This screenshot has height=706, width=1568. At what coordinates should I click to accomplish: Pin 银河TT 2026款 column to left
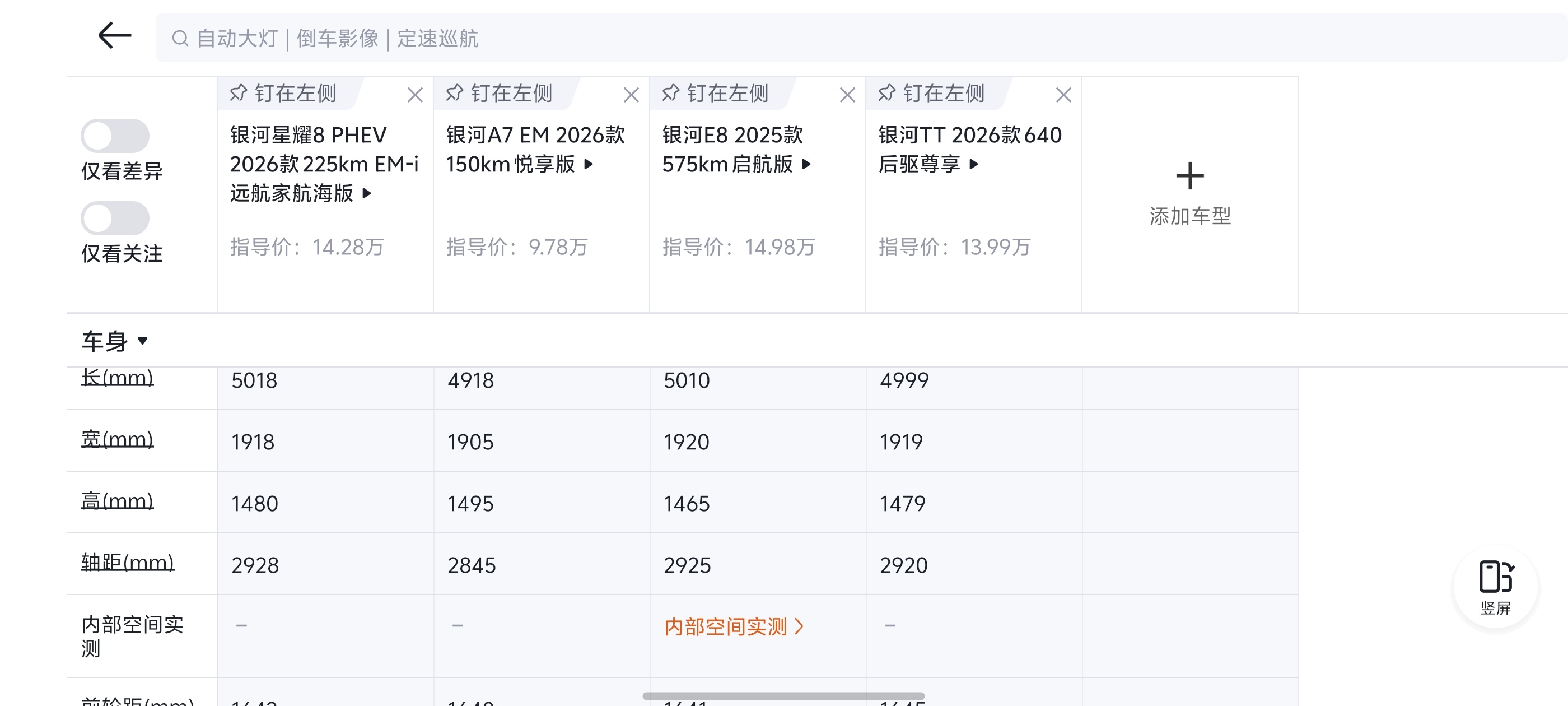[x=932, y=94]
